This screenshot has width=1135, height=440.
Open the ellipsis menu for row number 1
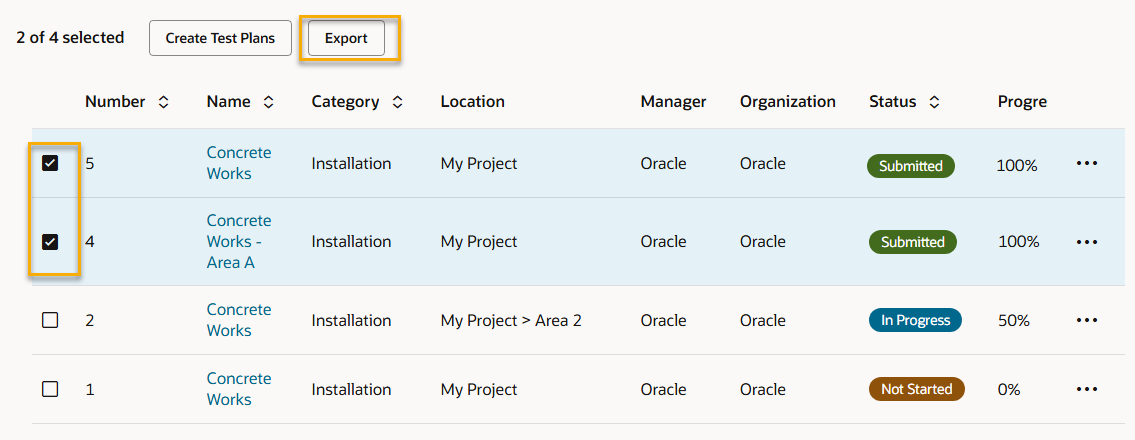pyautogui.click(x=1086, y=389)
